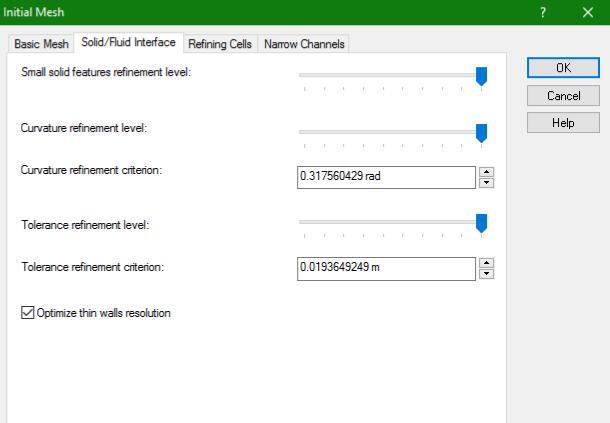Click the 'Small solid features refinement level:' label
This screenshot has width=610, height=423.
click(x=106, y=72)
